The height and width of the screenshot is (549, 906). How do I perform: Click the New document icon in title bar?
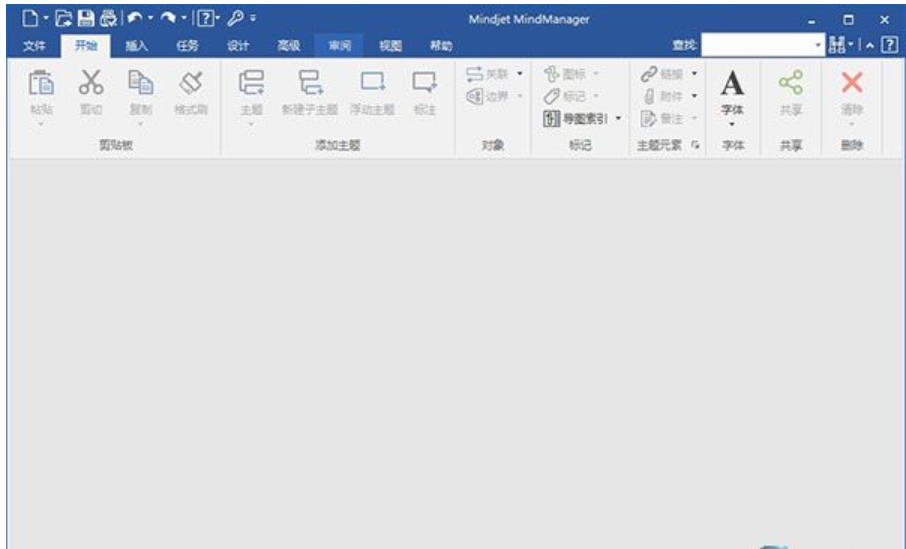click(x=30, y=18)
